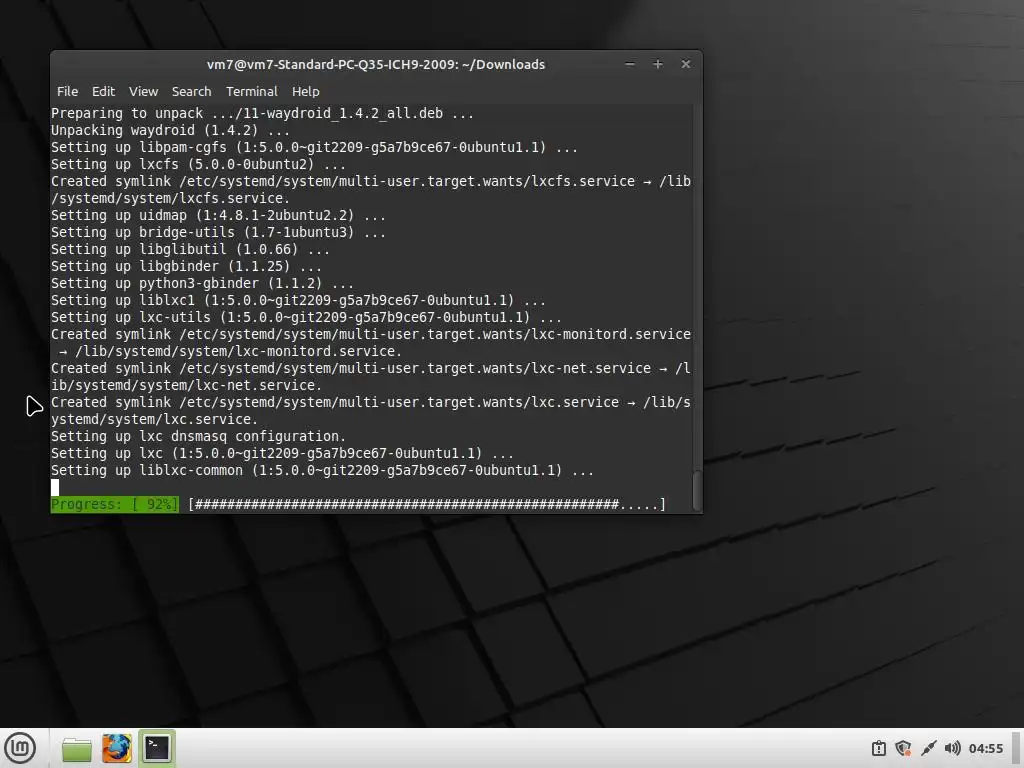Click 'Preparing to unpack' line
Screen dimensions: 1024x768
(x=263, y=113)
